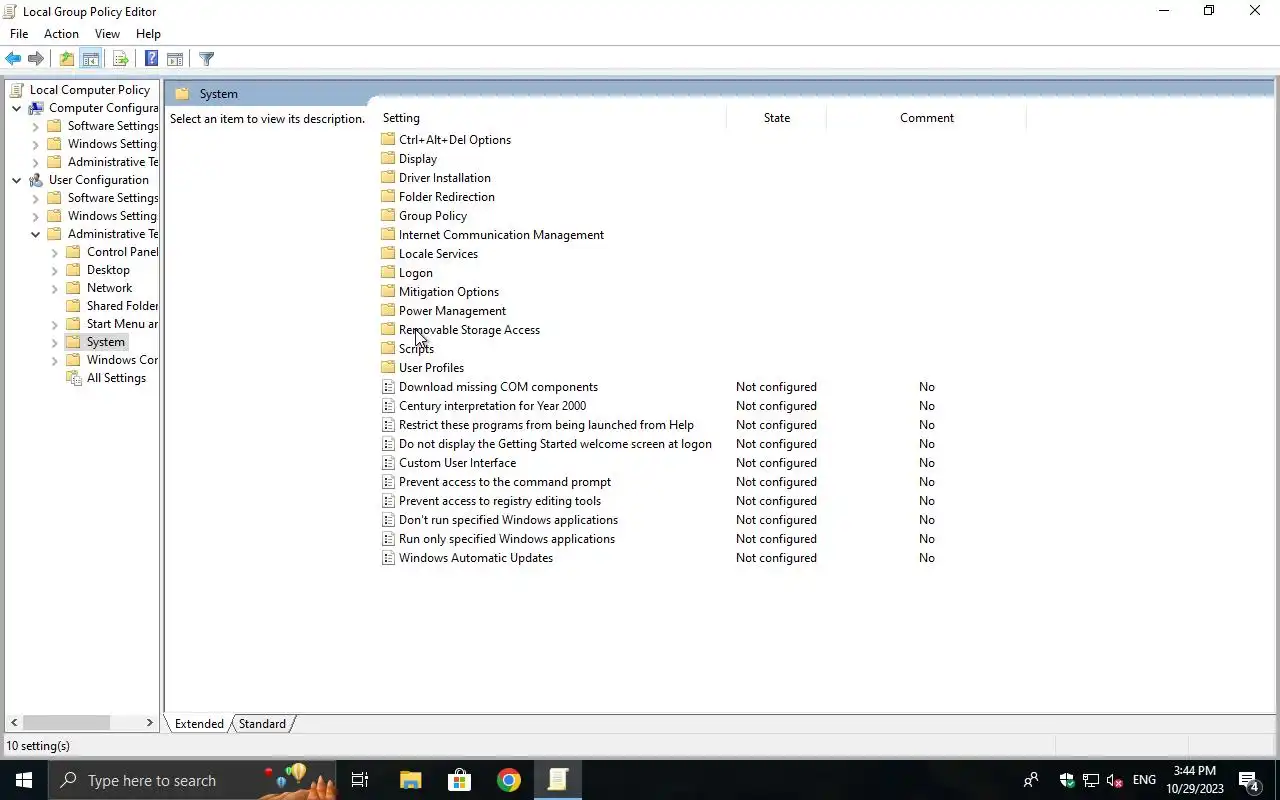Screen dimensions: 1280x800
Task: Select Prevent access to registry editing tools
Action: 500,501
